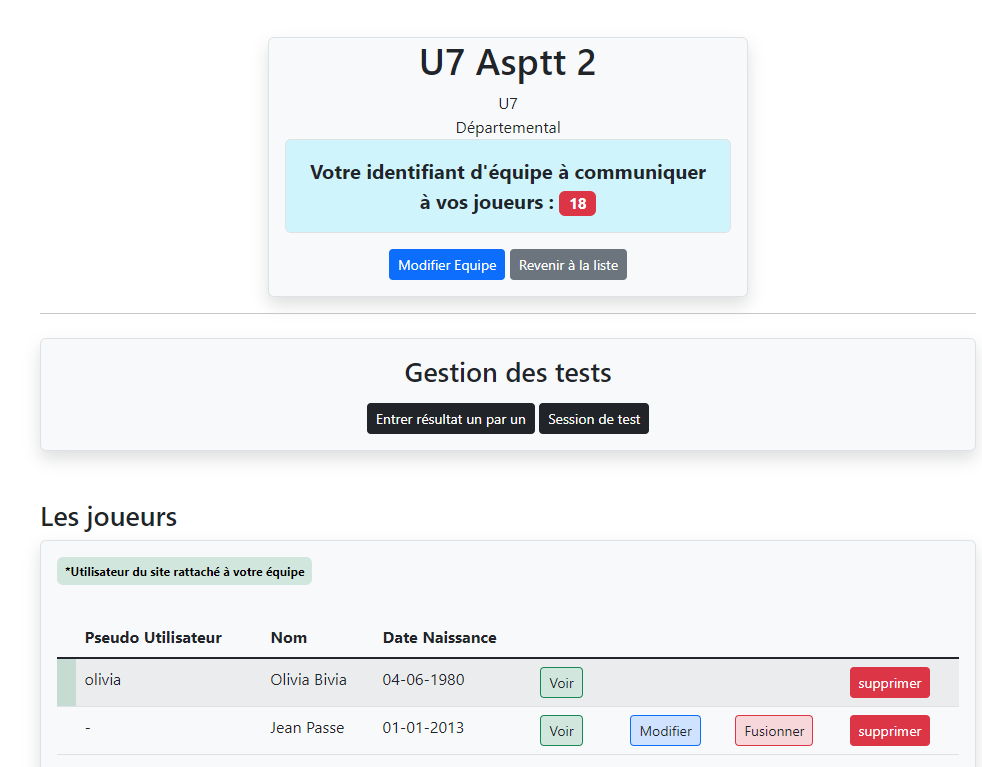The height and width of the screenshot is (767, 982).
Task: Click the green site-user legend badge
Action: pyautogui.click(x=184, y=571)
